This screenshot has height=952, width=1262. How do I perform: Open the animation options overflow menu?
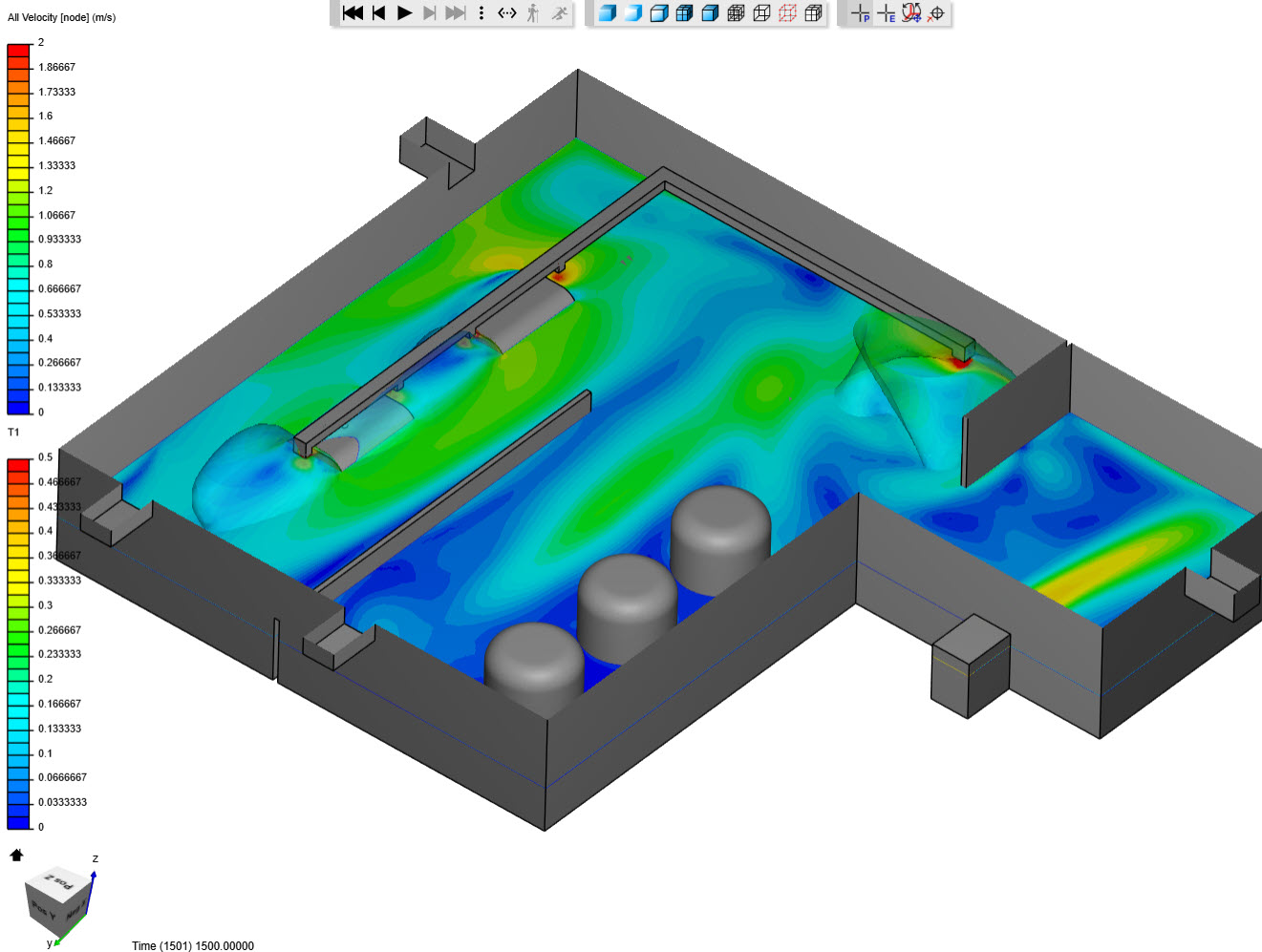481,13
